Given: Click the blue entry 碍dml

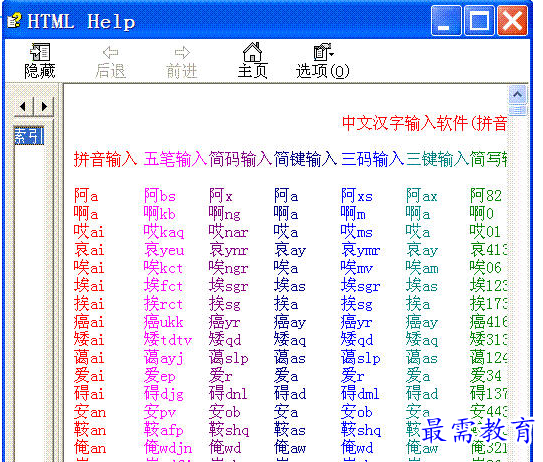Looking at the screenshot, I should click(360, 393).
